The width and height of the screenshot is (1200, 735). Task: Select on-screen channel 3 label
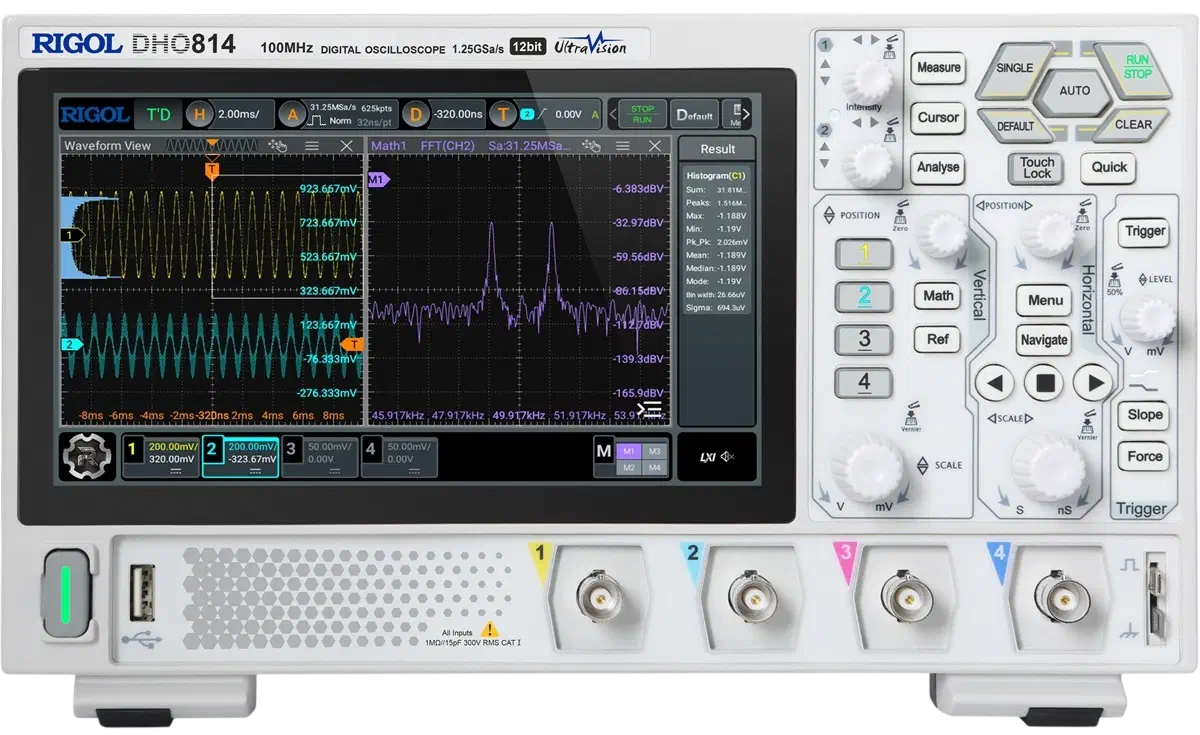319,456
